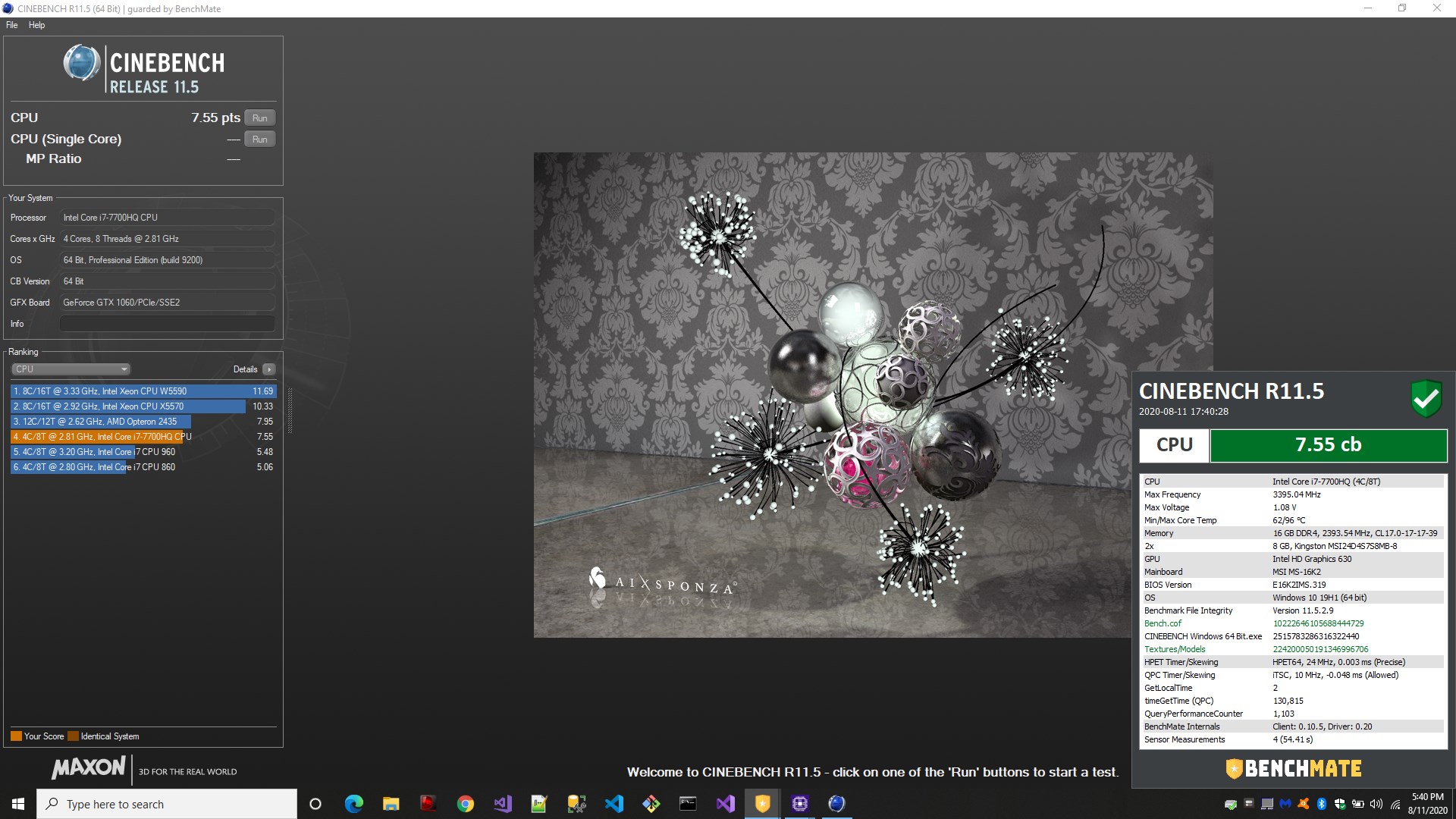Launch Google Chrome from taskbar
1456x819 pixels.
[465, 804]
